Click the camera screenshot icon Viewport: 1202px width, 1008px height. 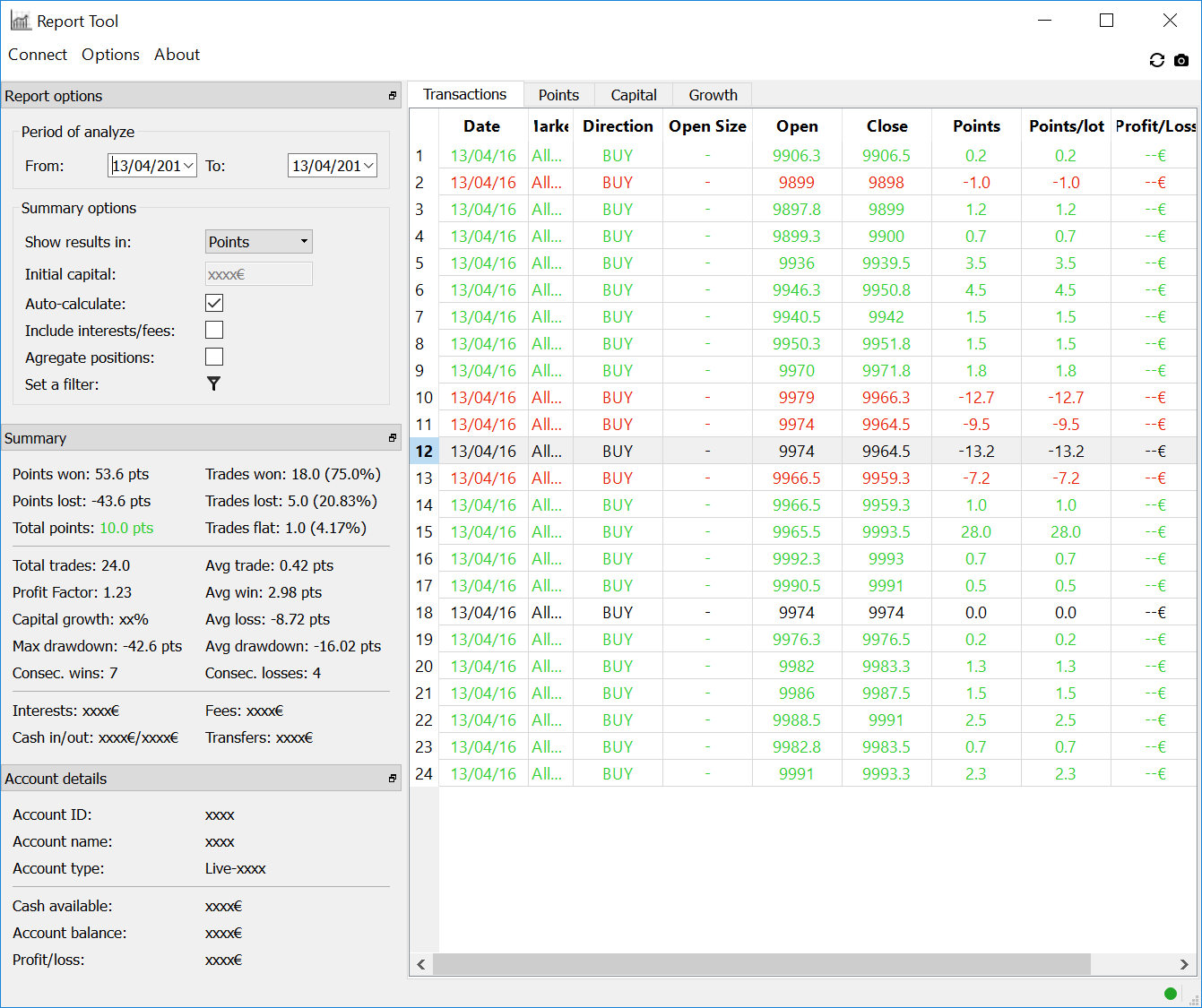pyautogui.click(x=1181, y=60)
